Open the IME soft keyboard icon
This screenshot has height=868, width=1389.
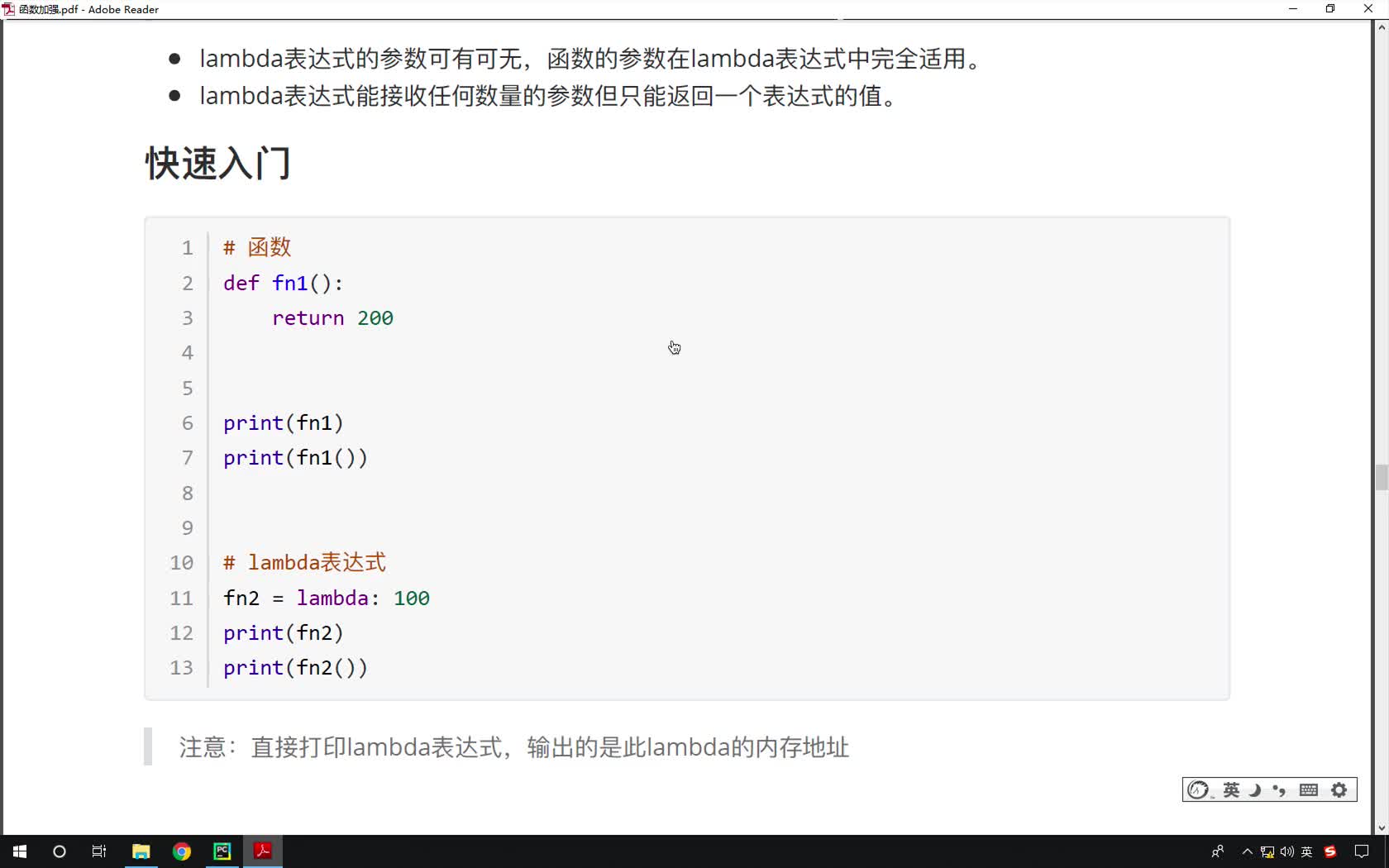tap(1309, 790)
